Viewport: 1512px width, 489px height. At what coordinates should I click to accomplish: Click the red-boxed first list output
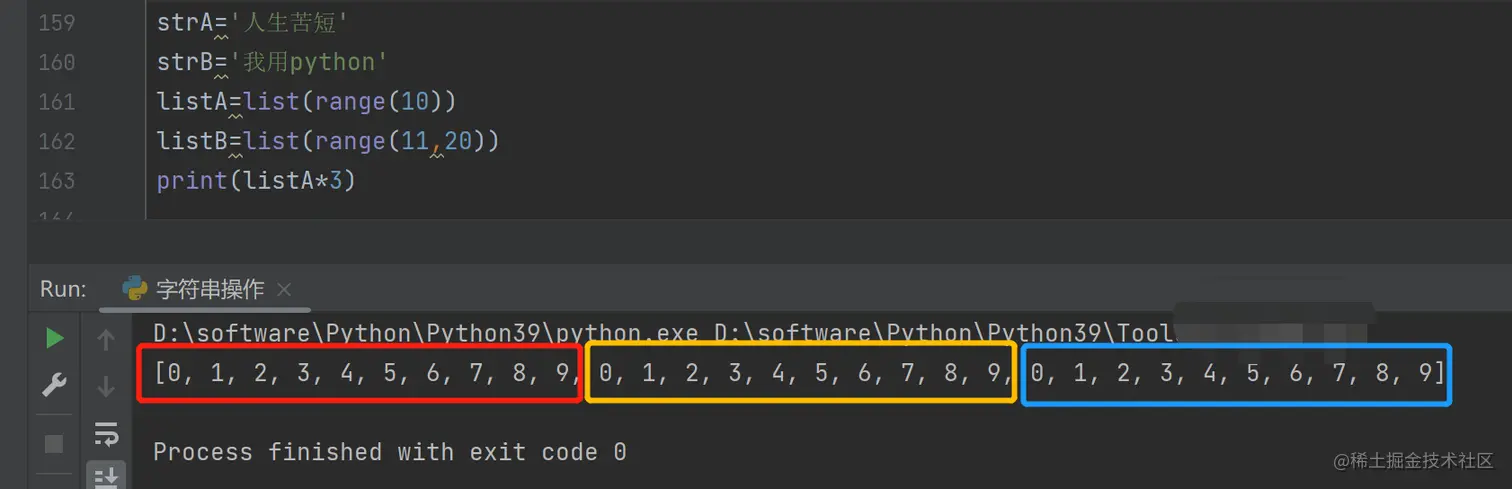pyautogui.click(x=359, y=373)
